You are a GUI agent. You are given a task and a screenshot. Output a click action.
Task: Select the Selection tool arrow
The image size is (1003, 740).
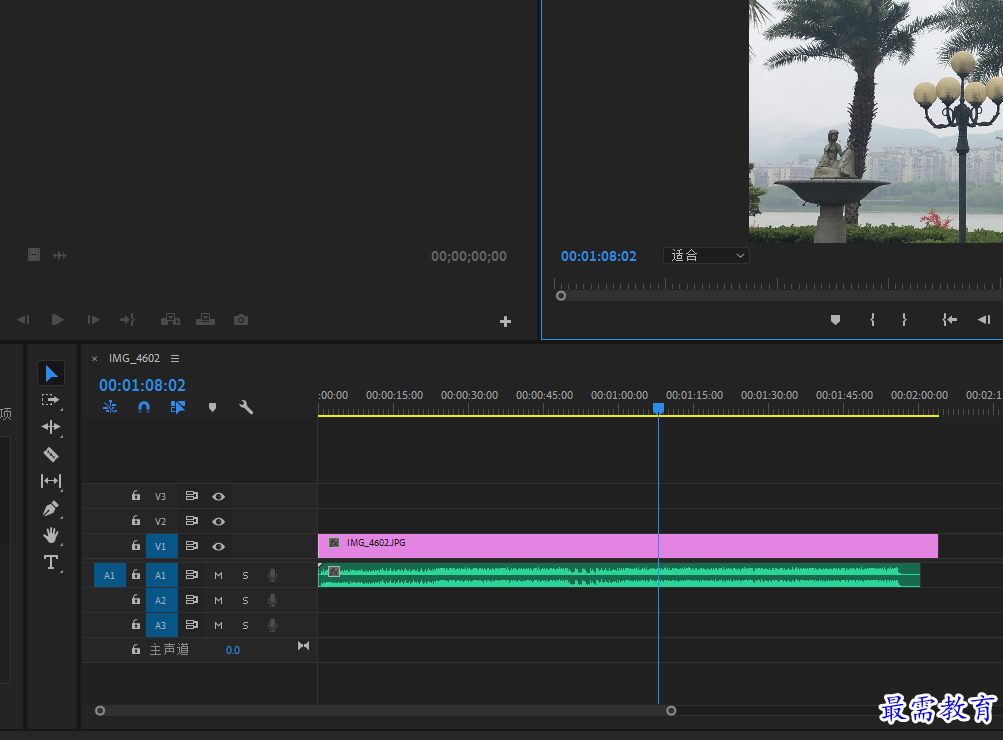point(51,374)
